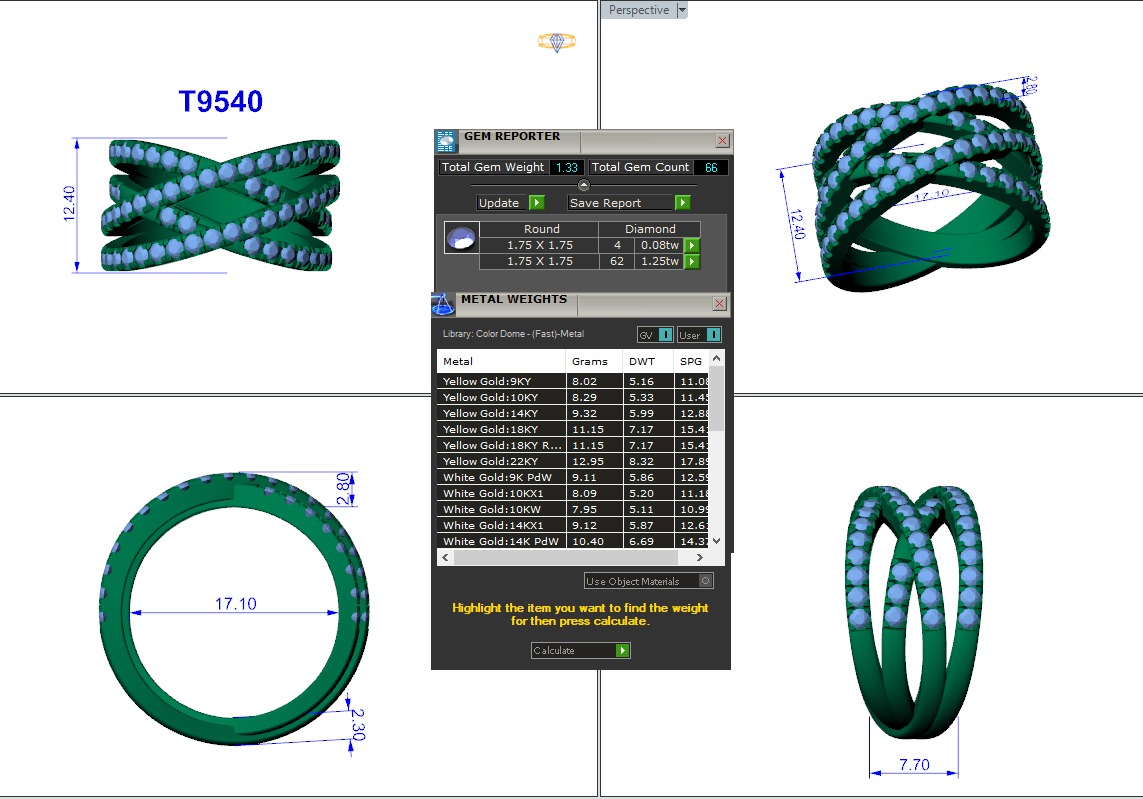
Task: Select the Yellow Gold:10KY row
Action: pyautogui.click(x=573, y=397)
